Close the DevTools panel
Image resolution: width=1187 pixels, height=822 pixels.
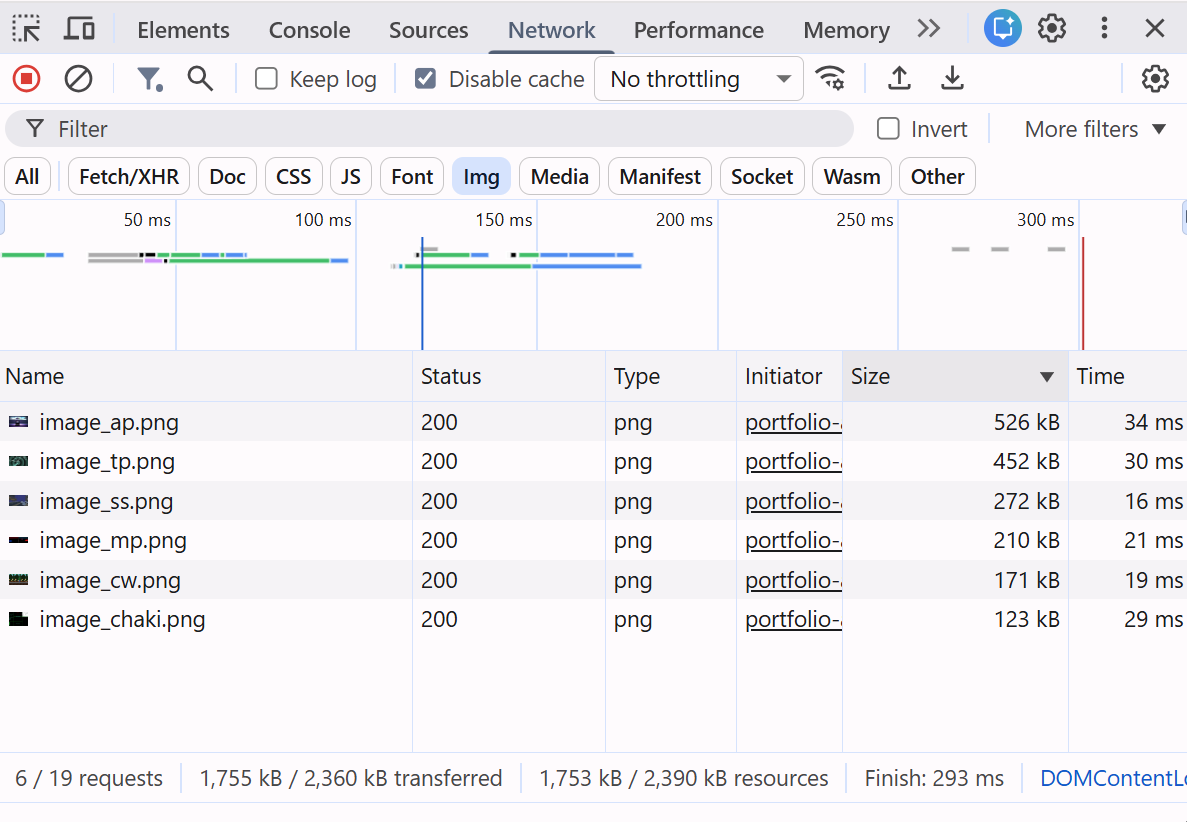(x=1154, y=29)
